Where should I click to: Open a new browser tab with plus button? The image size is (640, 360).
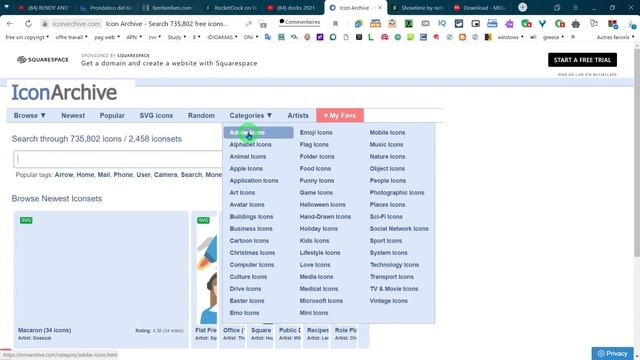click(522, 7)
